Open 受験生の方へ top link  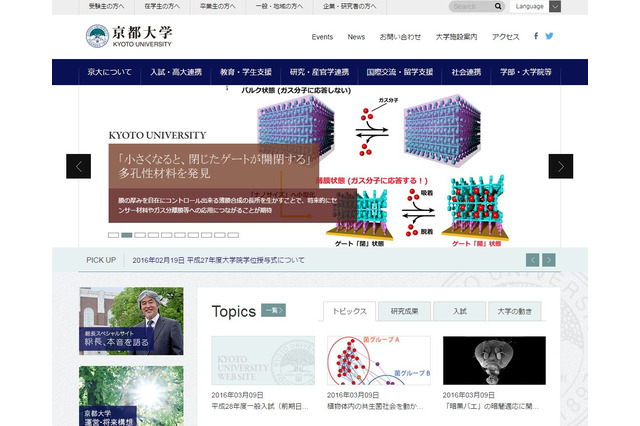click(107, 7)
